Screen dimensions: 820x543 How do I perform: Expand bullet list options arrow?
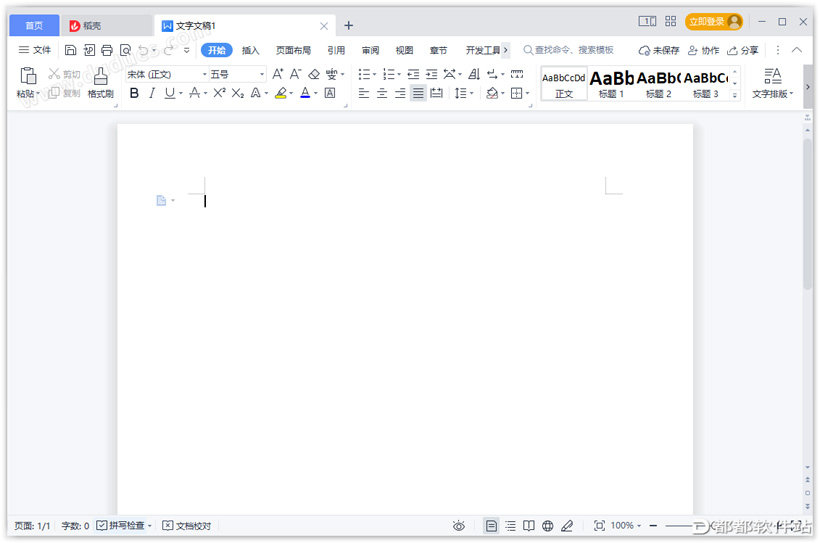pyautogui.click(x=374, y=74)
